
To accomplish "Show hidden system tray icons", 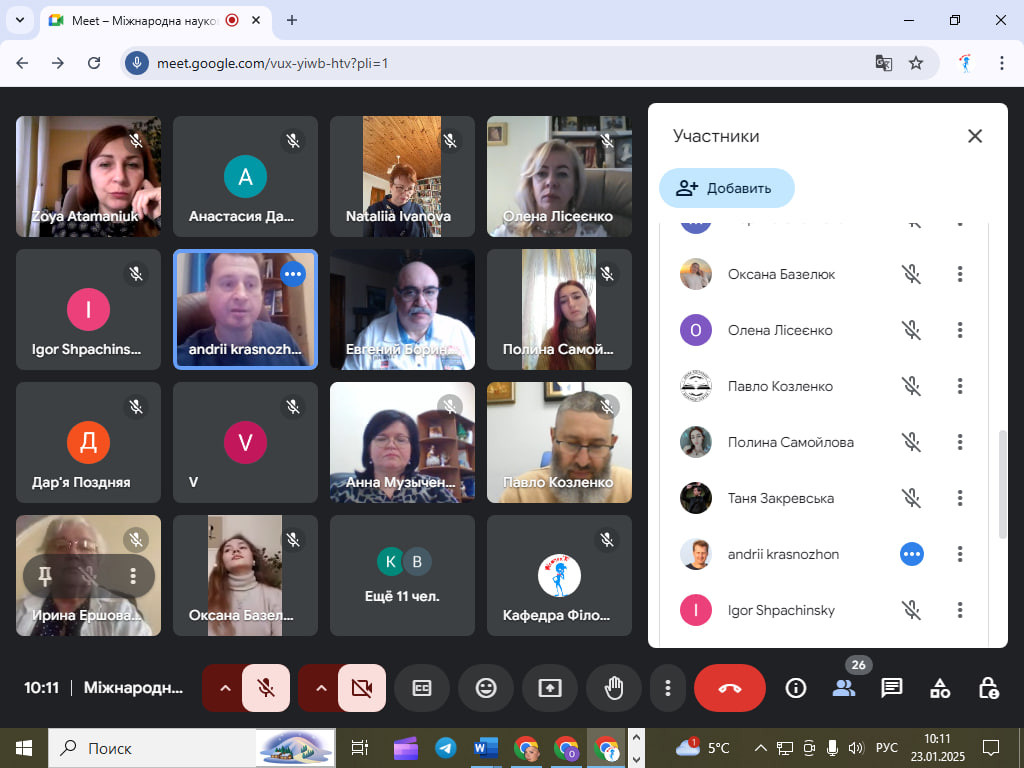I will [760, 748].
